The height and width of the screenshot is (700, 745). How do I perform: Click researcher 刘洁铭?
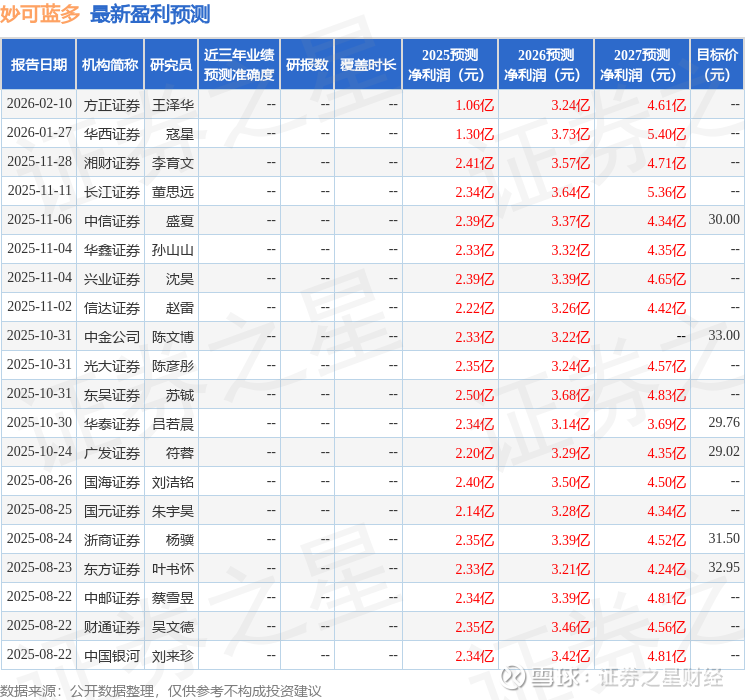172,482
